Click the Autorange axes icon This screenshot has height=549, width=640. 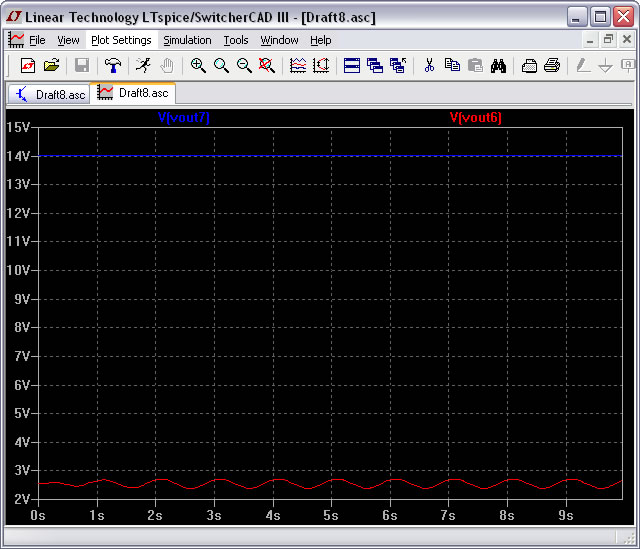pyautogui.click(x=321, y=65)
